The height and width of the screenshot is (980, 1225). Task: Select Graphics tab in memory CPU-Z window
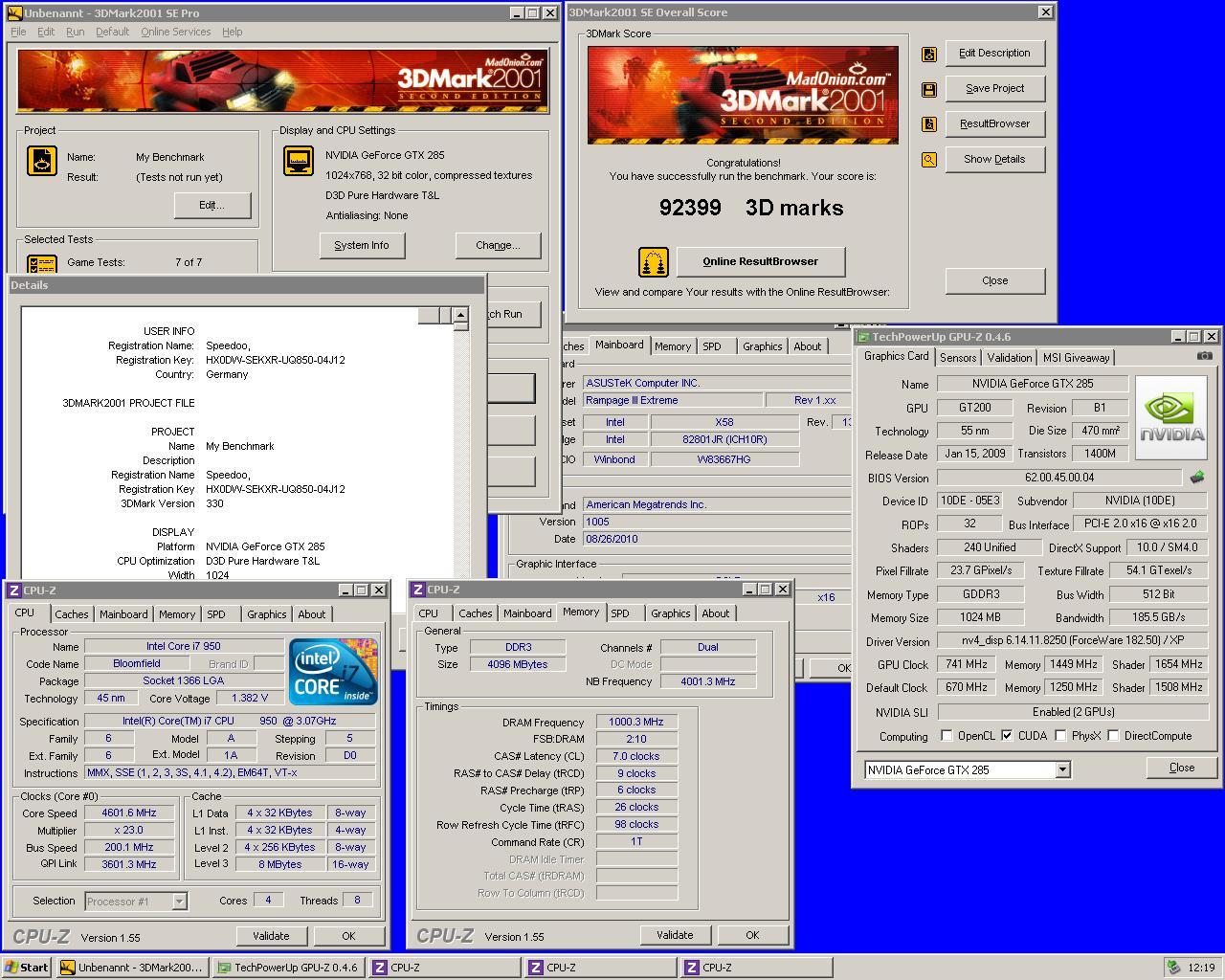pos(670,613)
